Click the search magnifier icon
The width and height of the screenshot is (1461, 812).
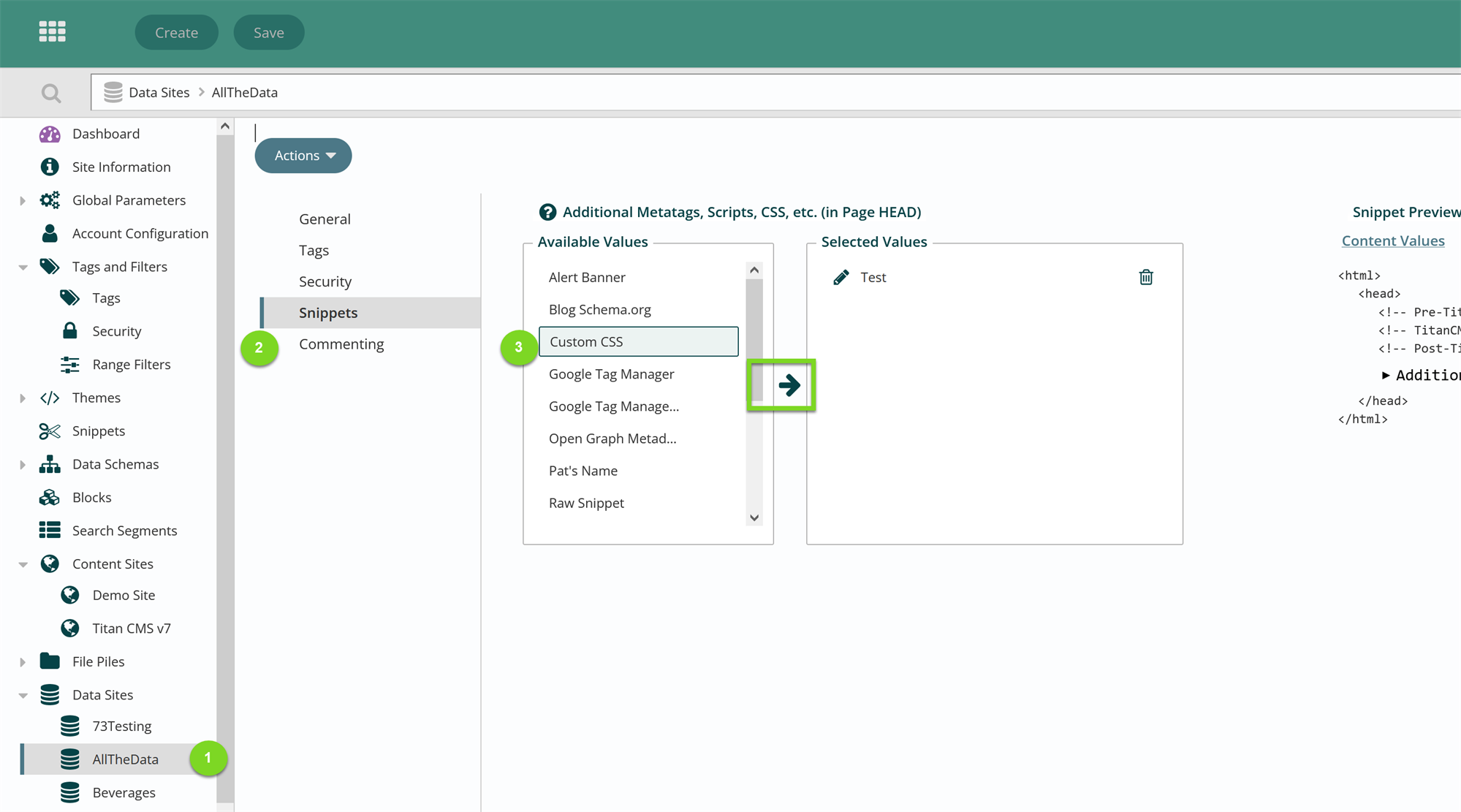[x=50, y=93]
